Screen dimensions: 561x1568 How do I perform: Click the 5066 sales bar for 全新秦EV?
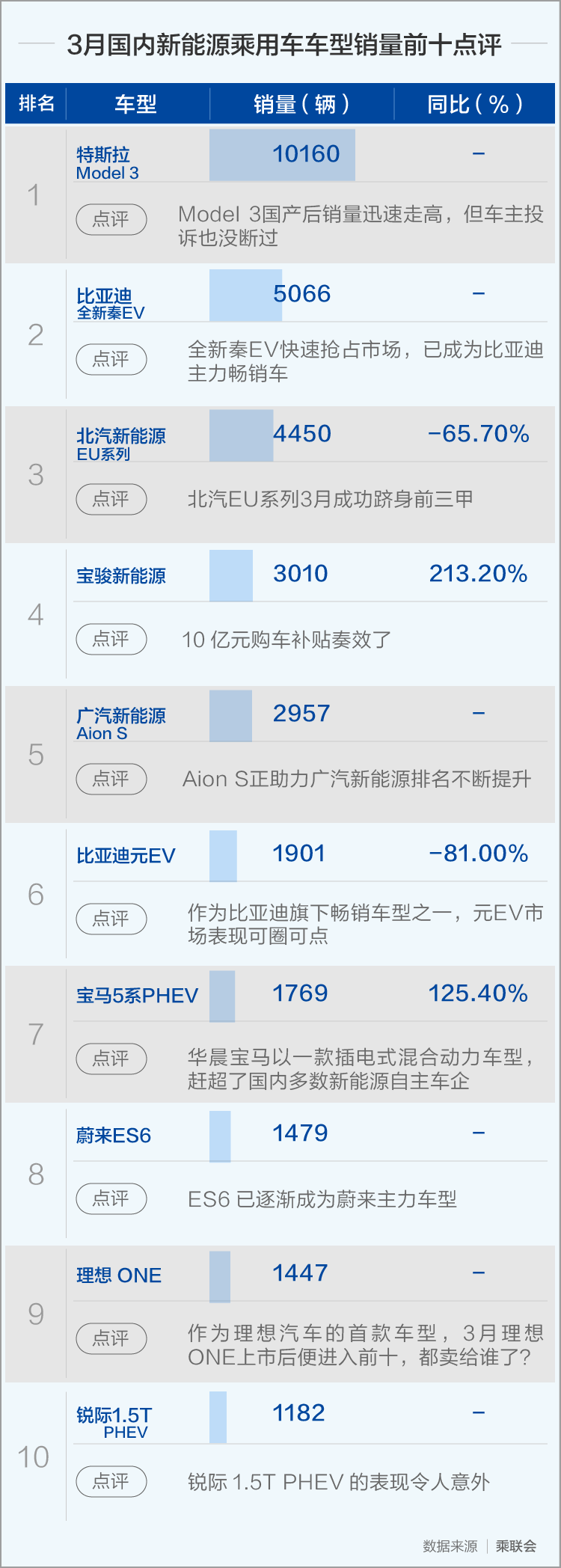[x=245, y=295]
